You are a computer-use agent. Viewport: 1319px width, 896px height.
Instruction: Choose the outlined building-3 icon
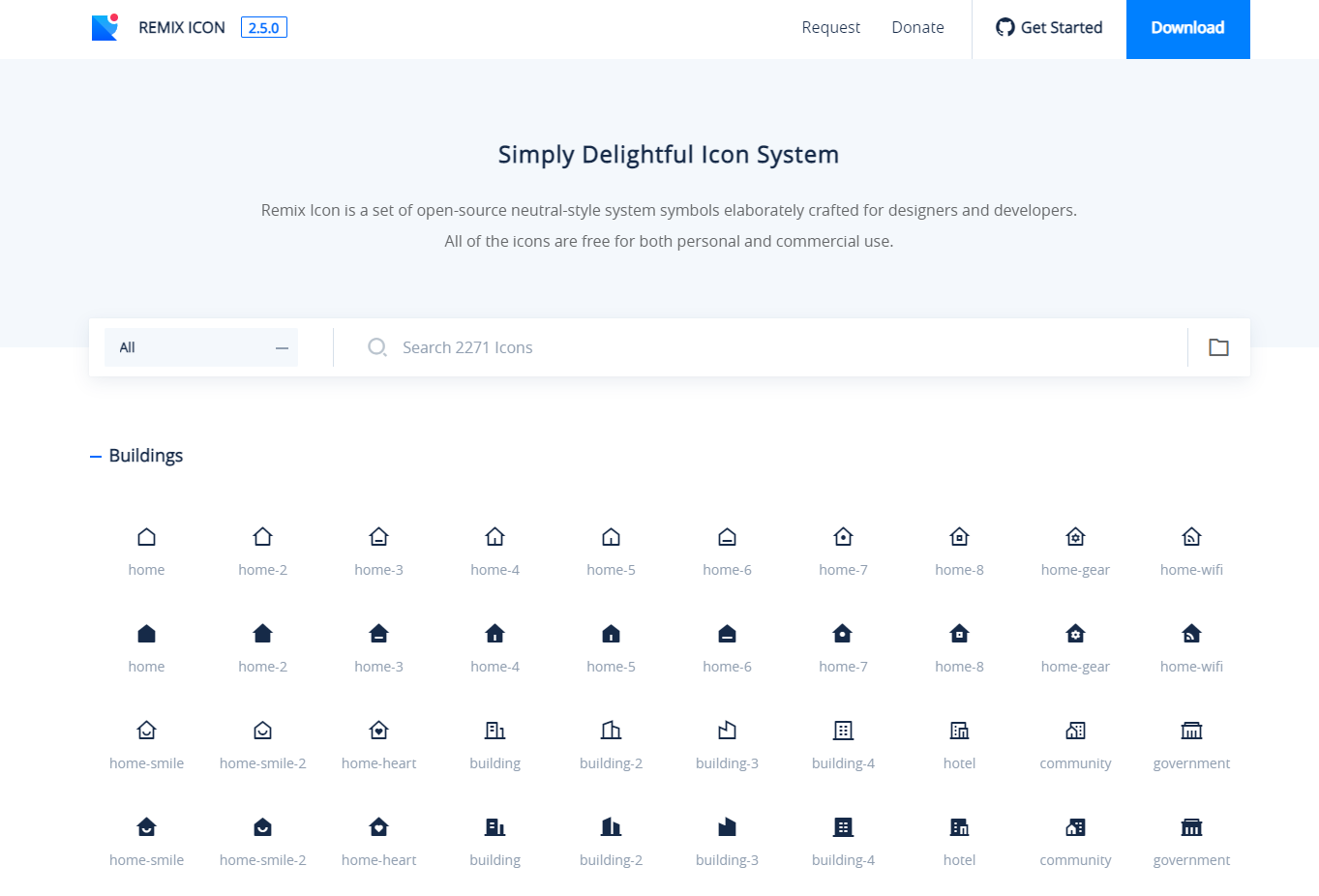click(x=727, y=731)
